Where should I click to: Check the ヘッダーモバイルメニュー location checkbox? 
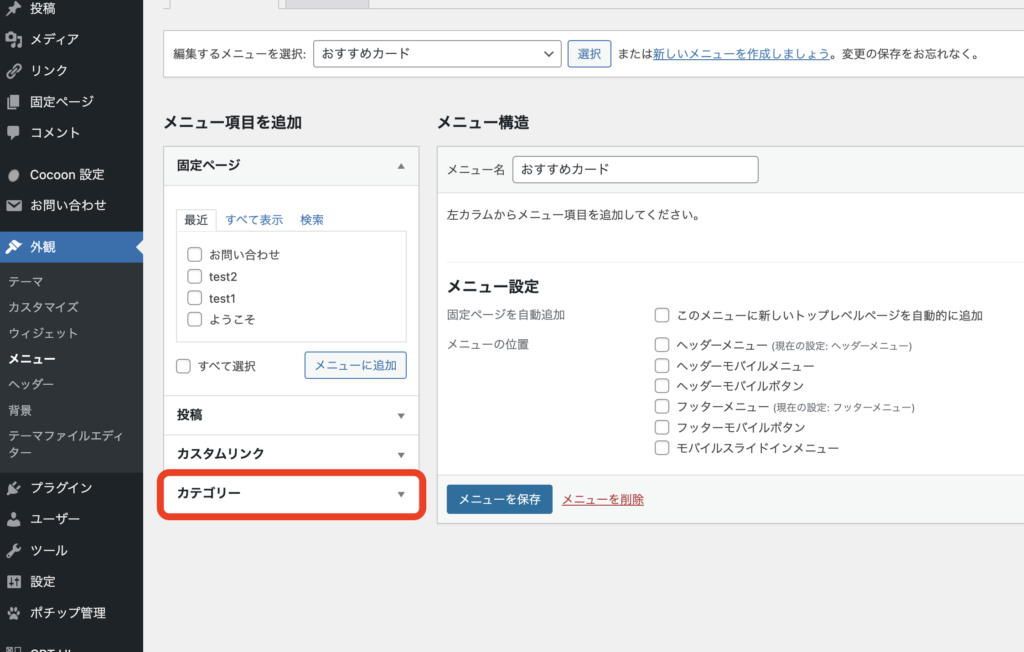662,365
